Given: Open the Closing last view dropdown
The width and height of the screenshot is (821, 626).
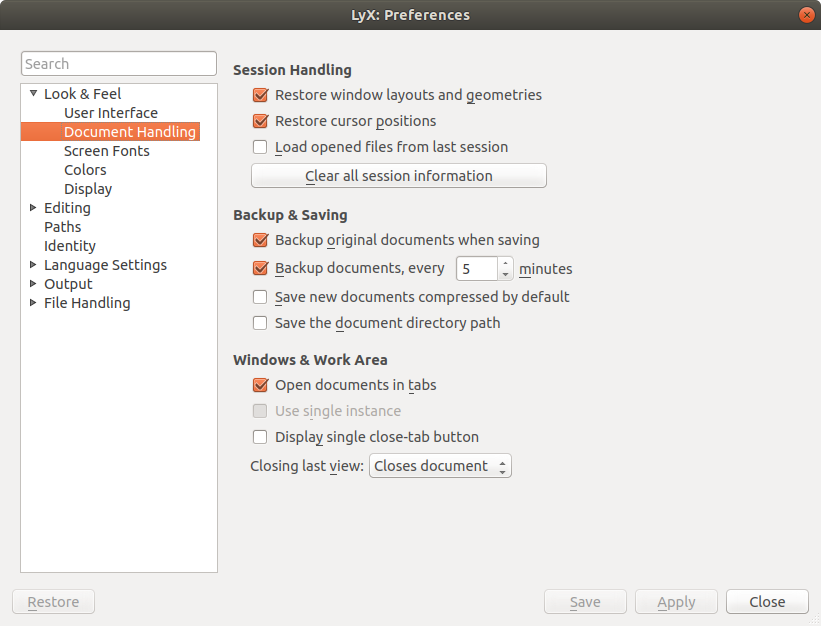Looking at the screenshot, I should [x=440, y=466].
